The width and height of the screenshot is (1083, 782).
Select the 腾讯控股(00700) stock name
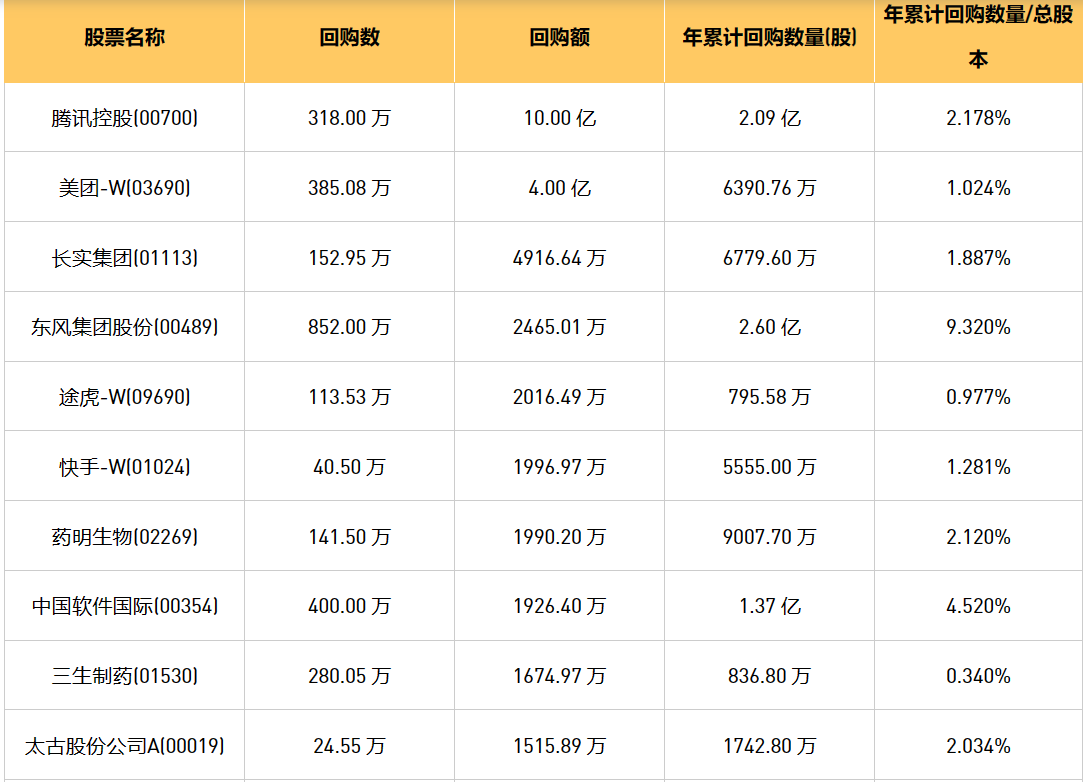click(125, 118)
